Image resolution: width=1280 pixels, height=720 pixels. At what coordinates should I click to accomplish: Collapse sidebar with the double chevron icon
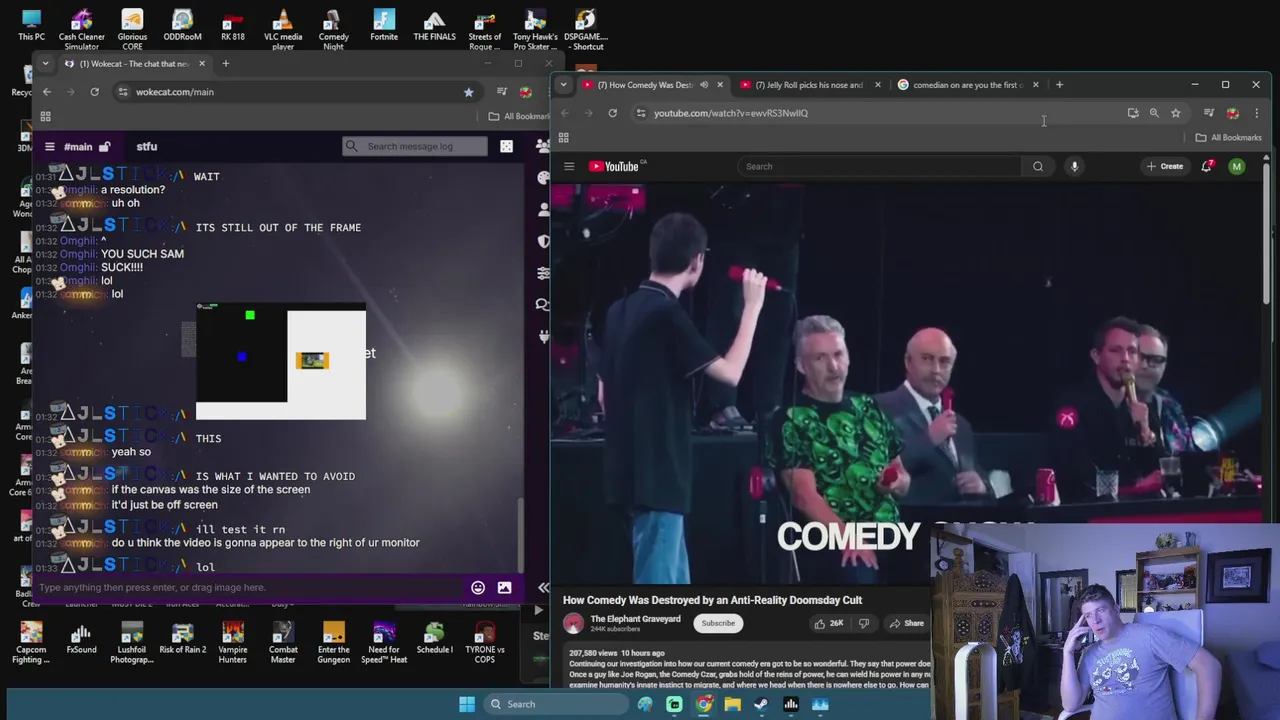[543, 587]
